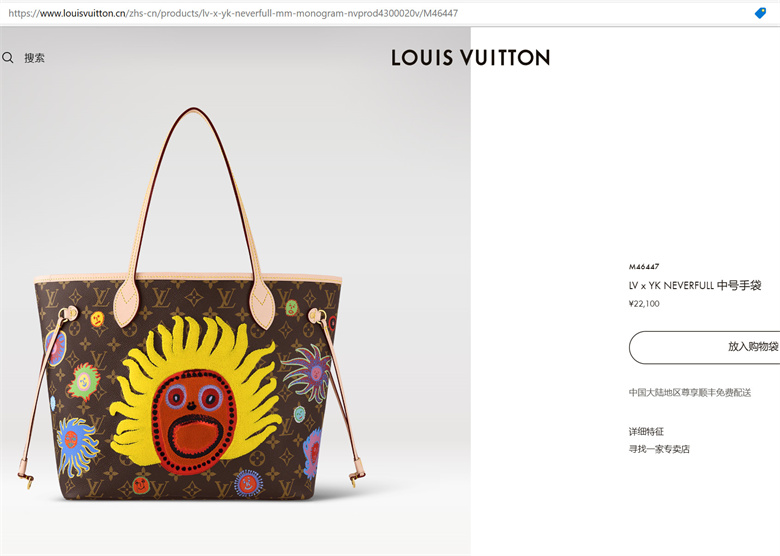Open the 搜索 search label
Screen dimensions: 780x556
pos(34,58)
